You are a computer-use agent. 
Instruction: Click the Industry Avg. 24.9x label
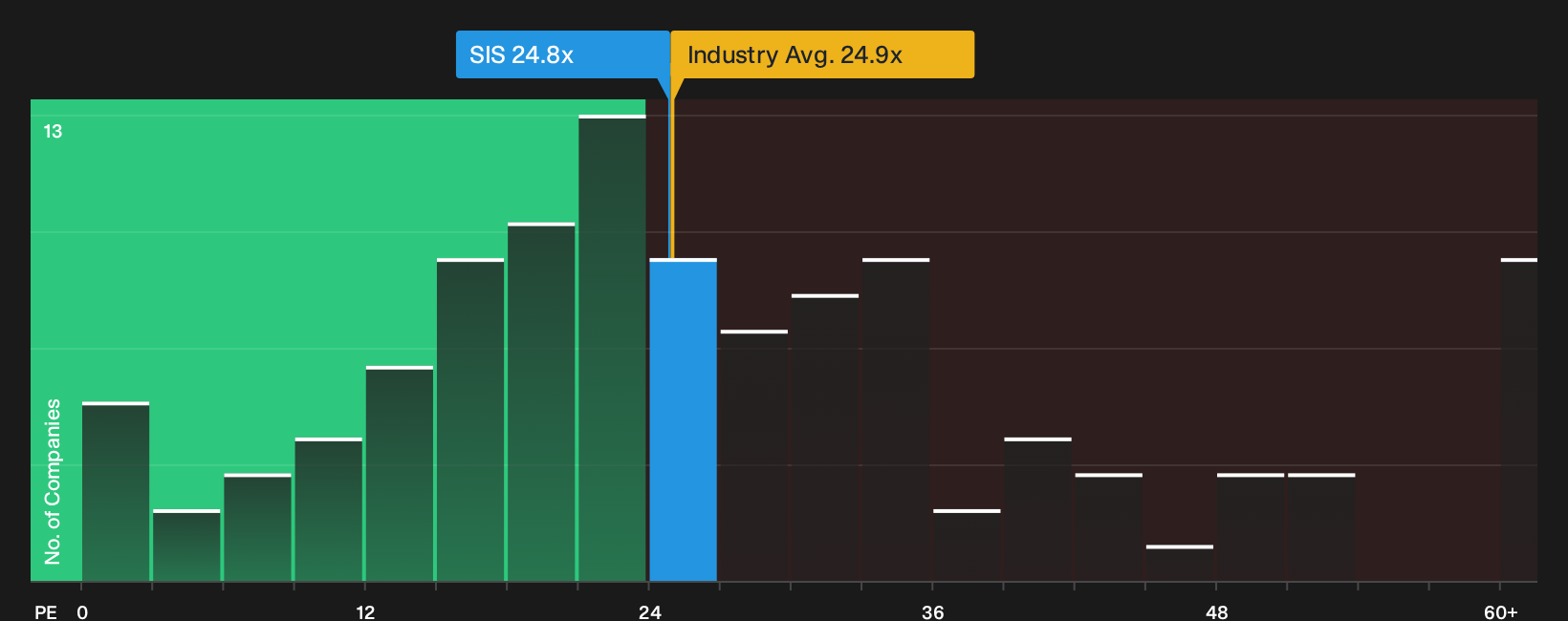click(822, 54)
